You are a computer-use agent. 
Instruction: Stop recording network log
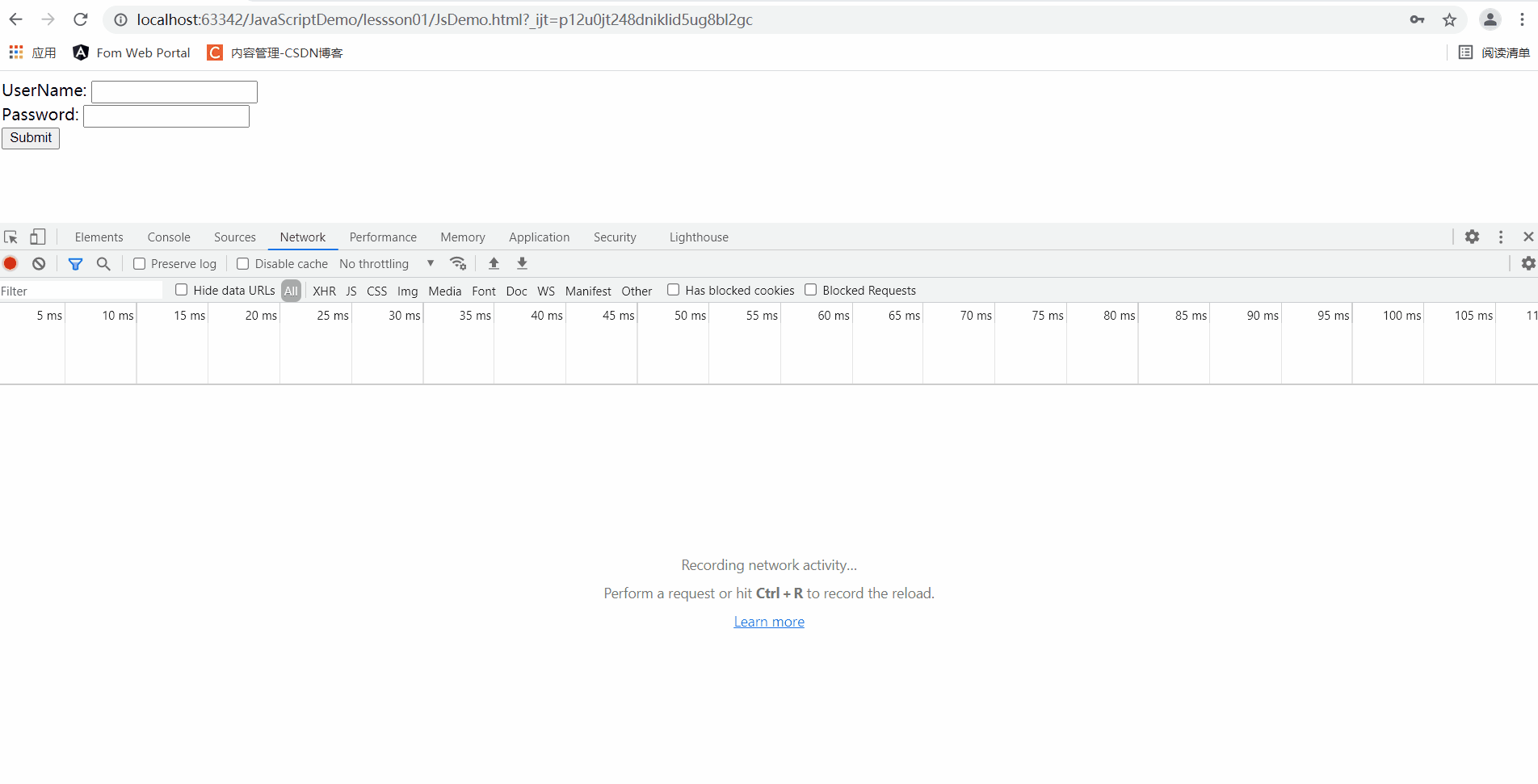coord(10,263)
